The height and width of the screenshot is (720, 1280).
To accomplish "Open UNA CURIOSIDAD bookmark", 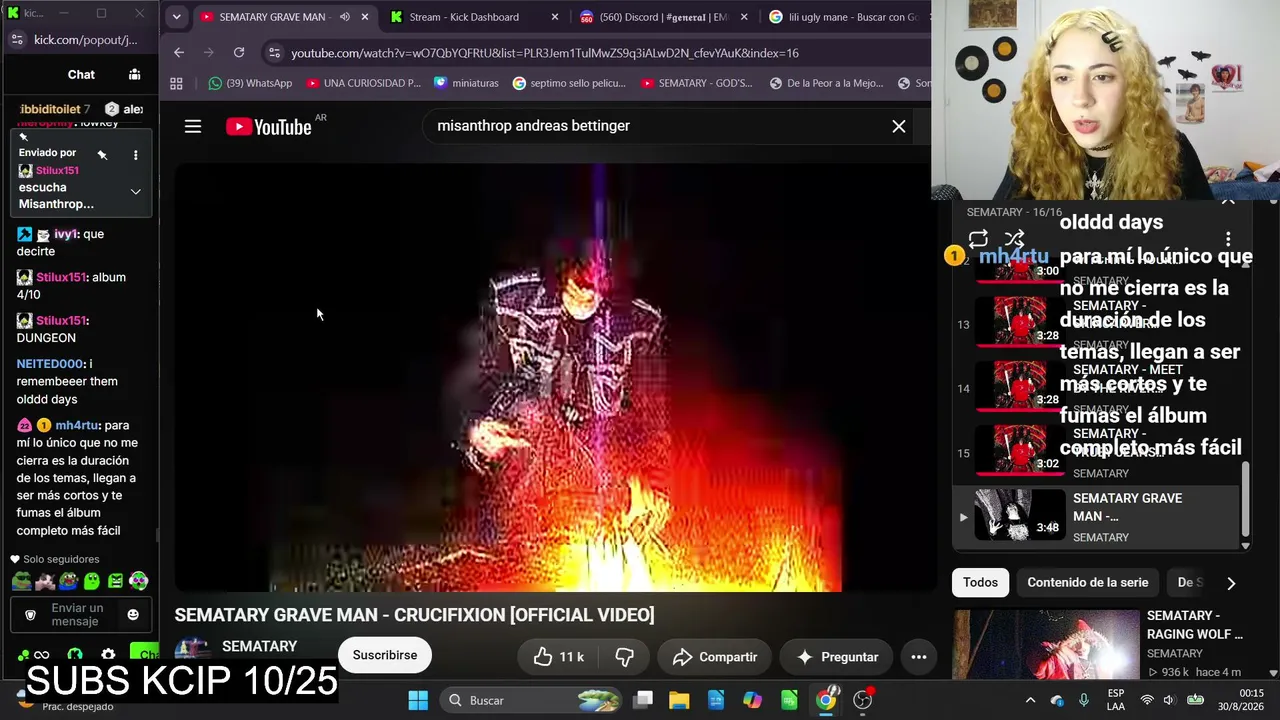I will pos(364,83).
